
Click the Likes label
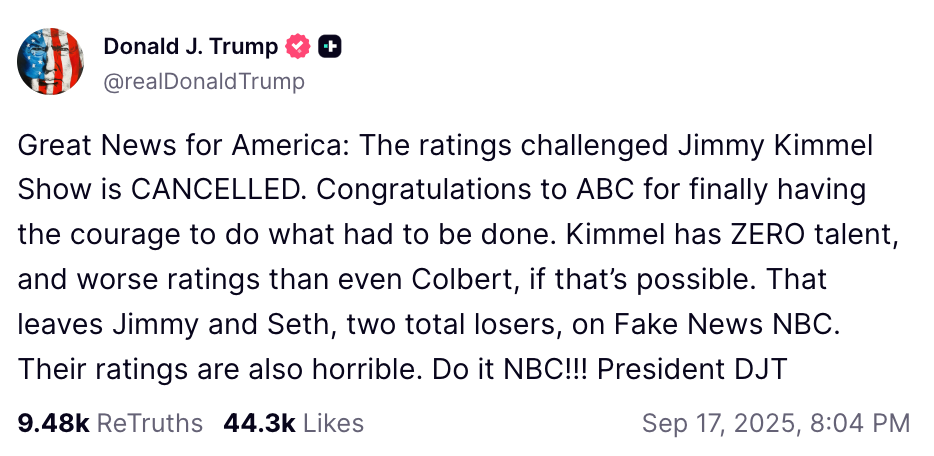click(334, 423)
